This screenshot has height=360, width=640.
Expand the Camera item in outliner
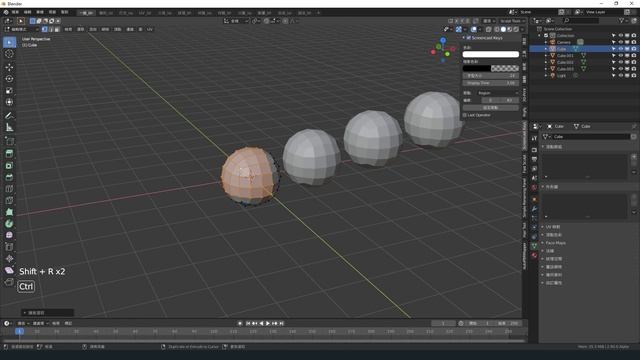(x=546, y=42)
